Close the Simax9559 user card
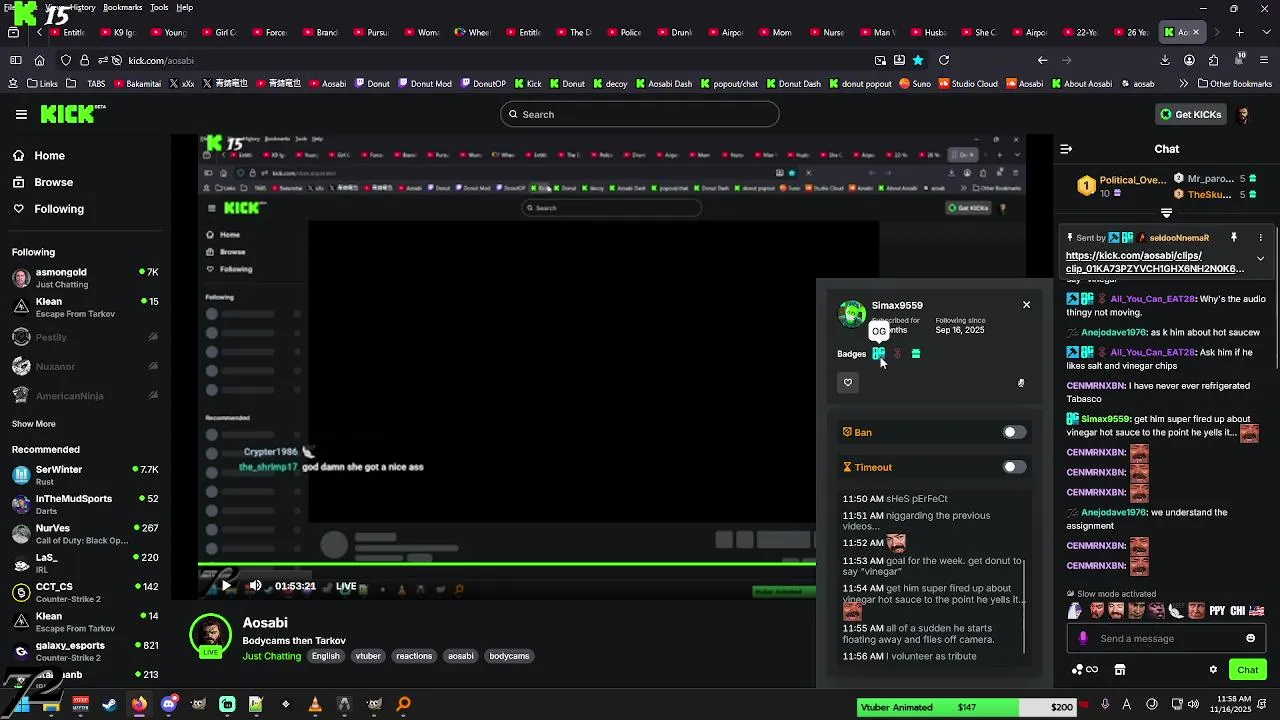The width and height of the screenshot is (1280, 720). tap(1026, 304)
